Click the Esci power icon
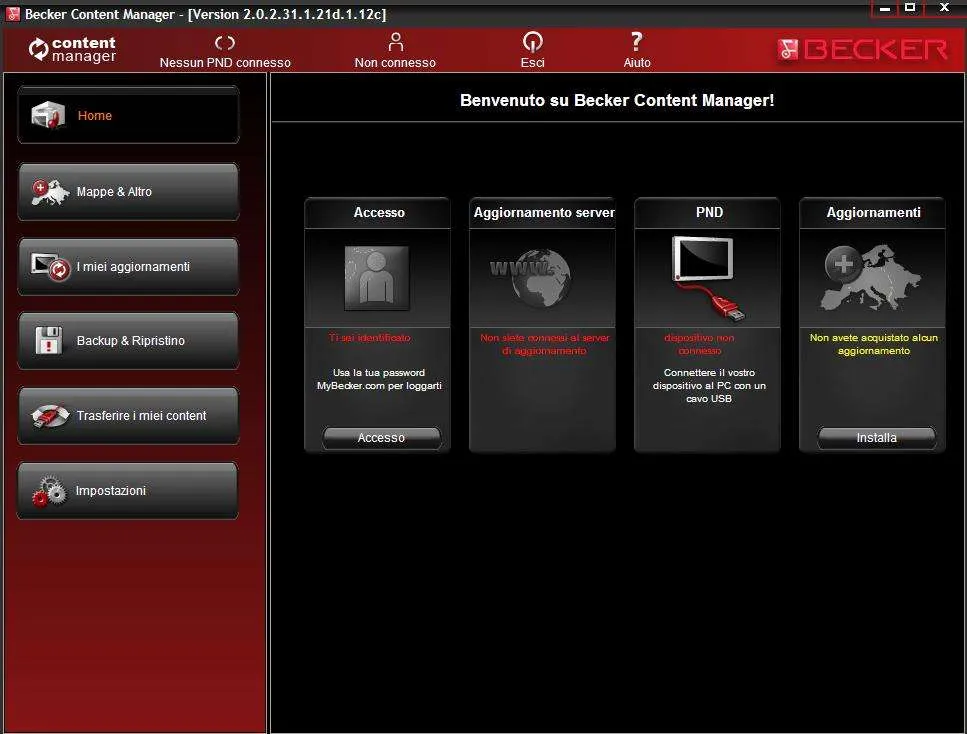 pyautogui.click(x=532, y=42)
